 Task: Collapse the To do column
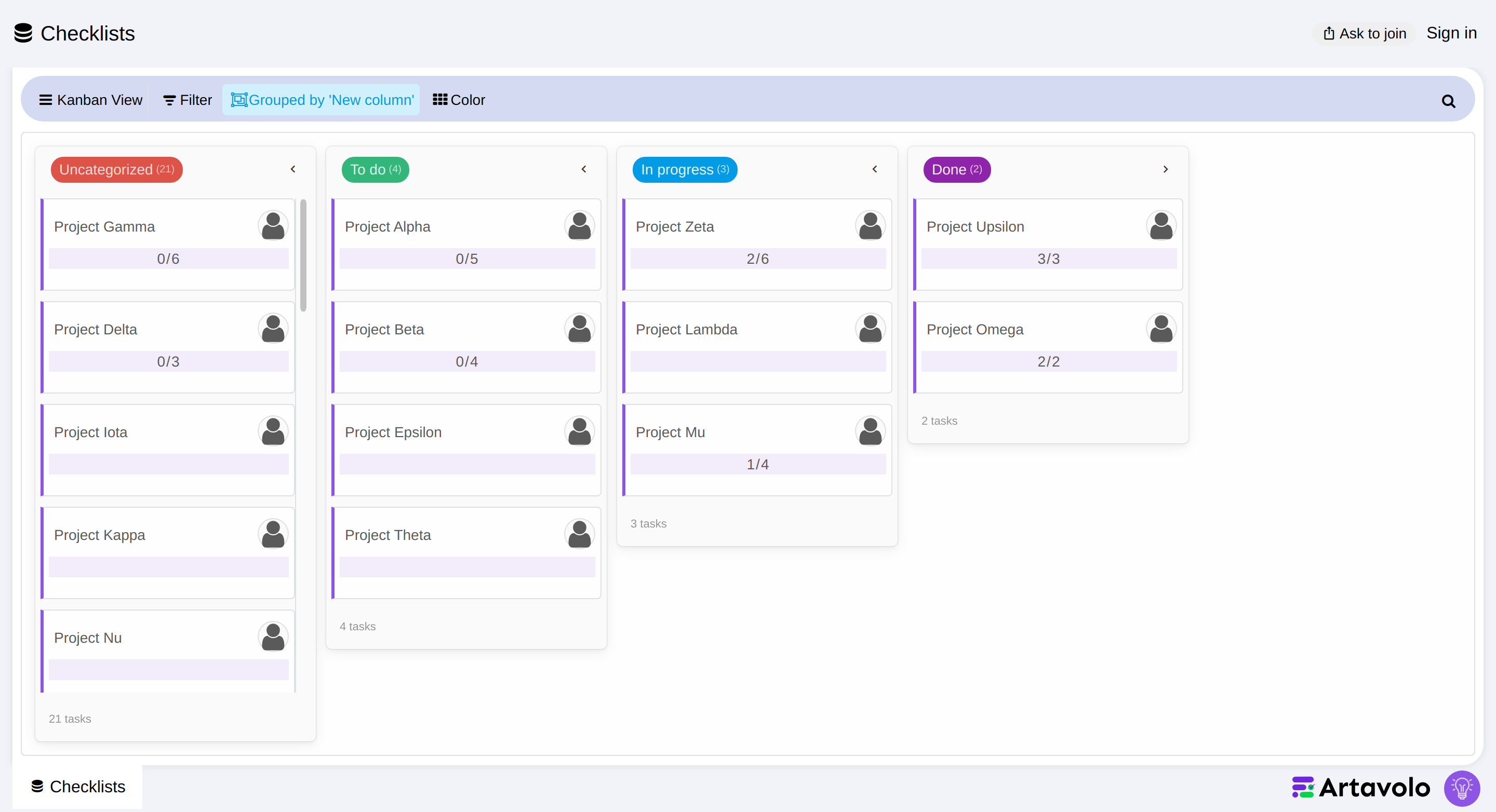[584, 169]
